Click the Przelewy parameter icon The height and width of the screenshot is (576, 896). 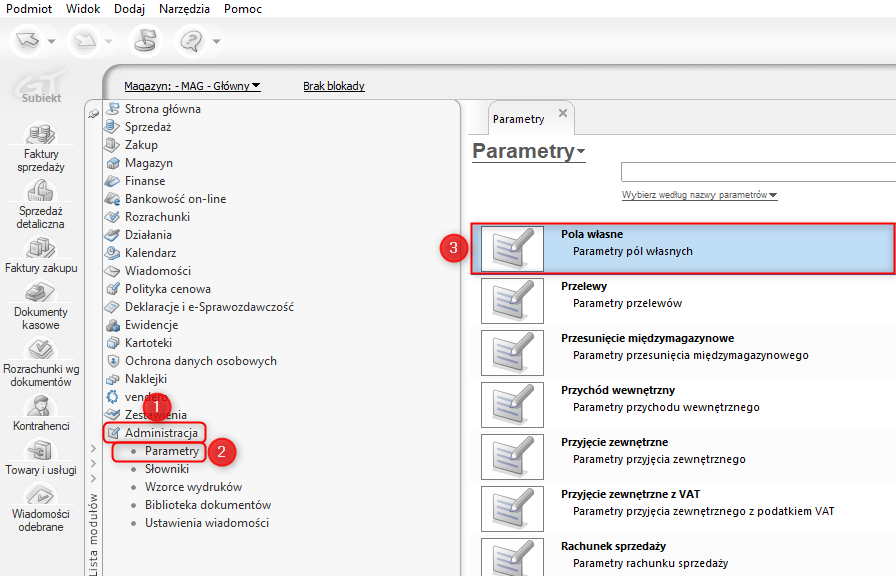[512, 301]
